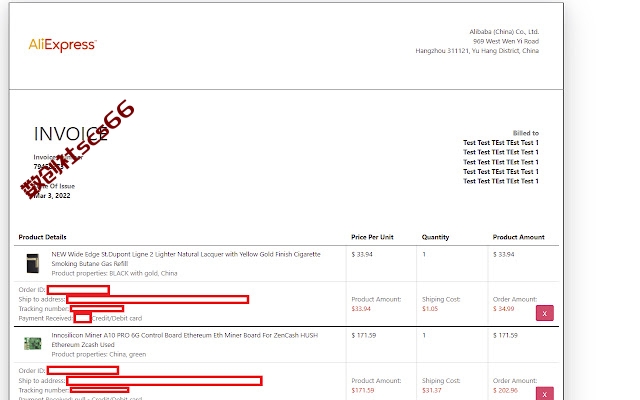This screenshot has height=400, width=640.
Task: Click the $ 171.59 price per unit
Action: (364, 335)
